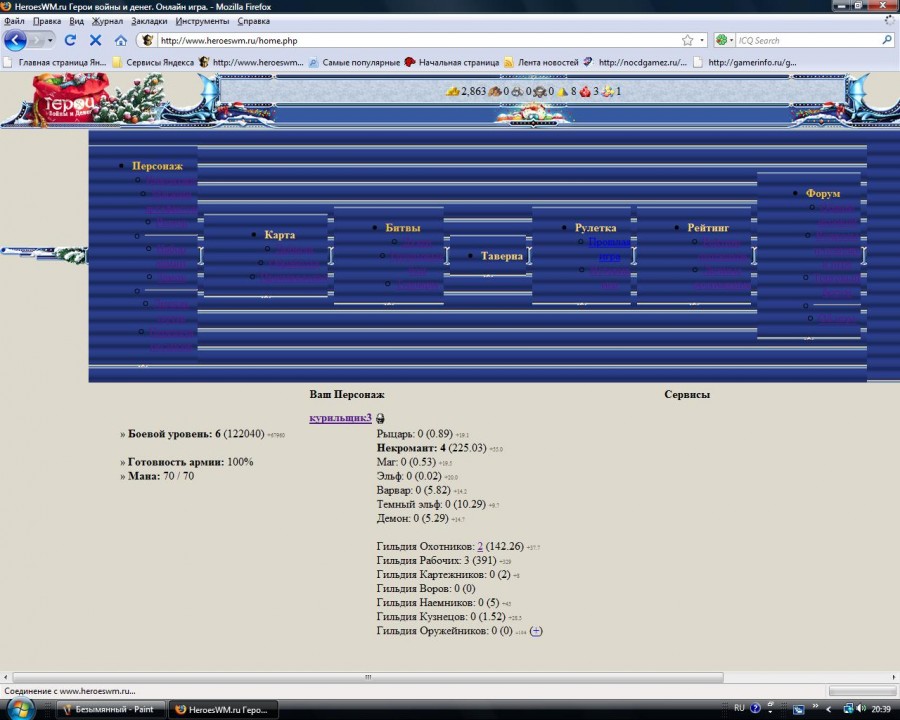Click the mercury resource icon
The width and height of the screenshot is (900, 720).
pos(540,91)
